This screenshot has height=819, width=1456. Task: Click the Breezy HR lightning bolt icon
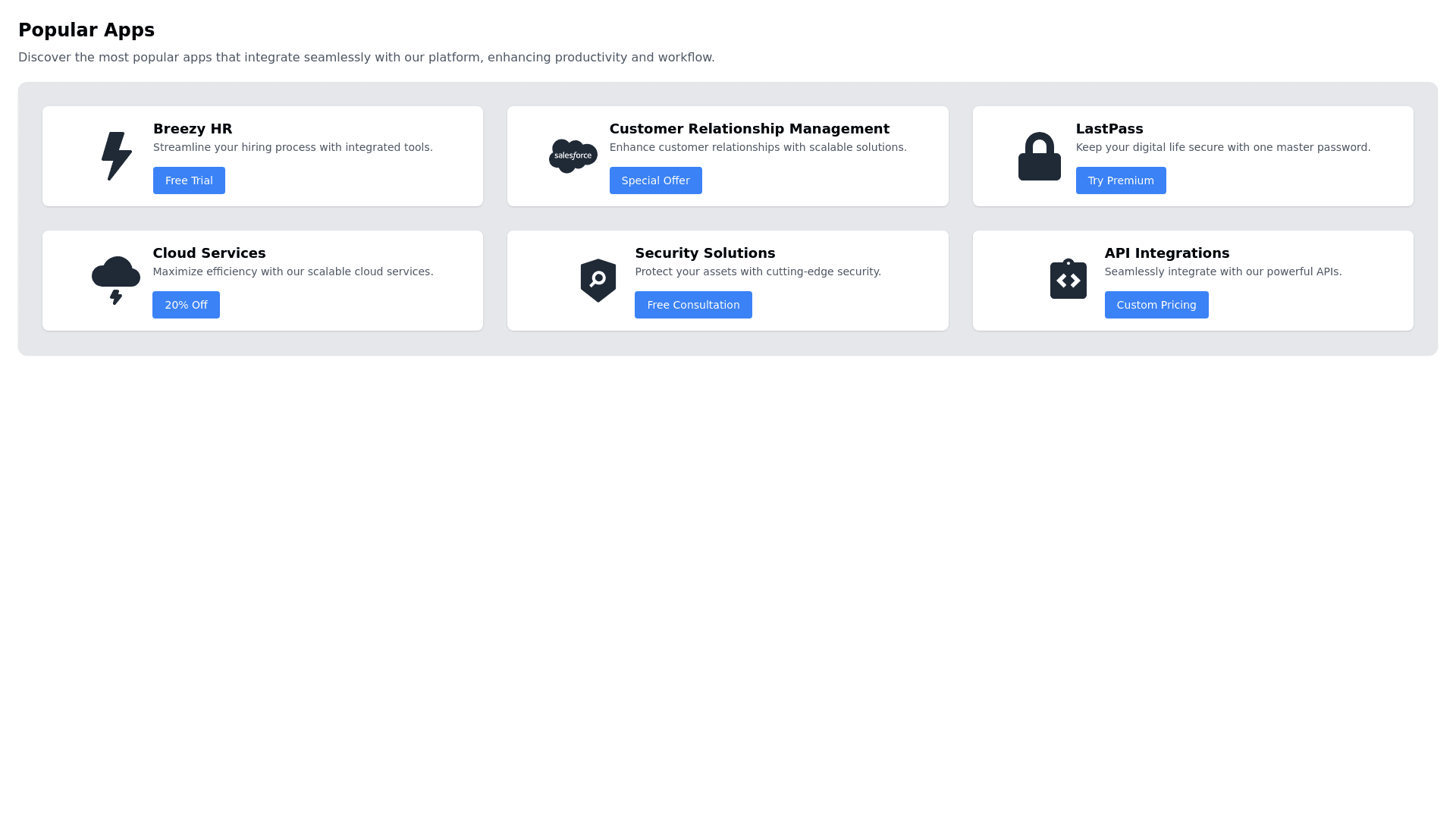(x=117, y=156)
